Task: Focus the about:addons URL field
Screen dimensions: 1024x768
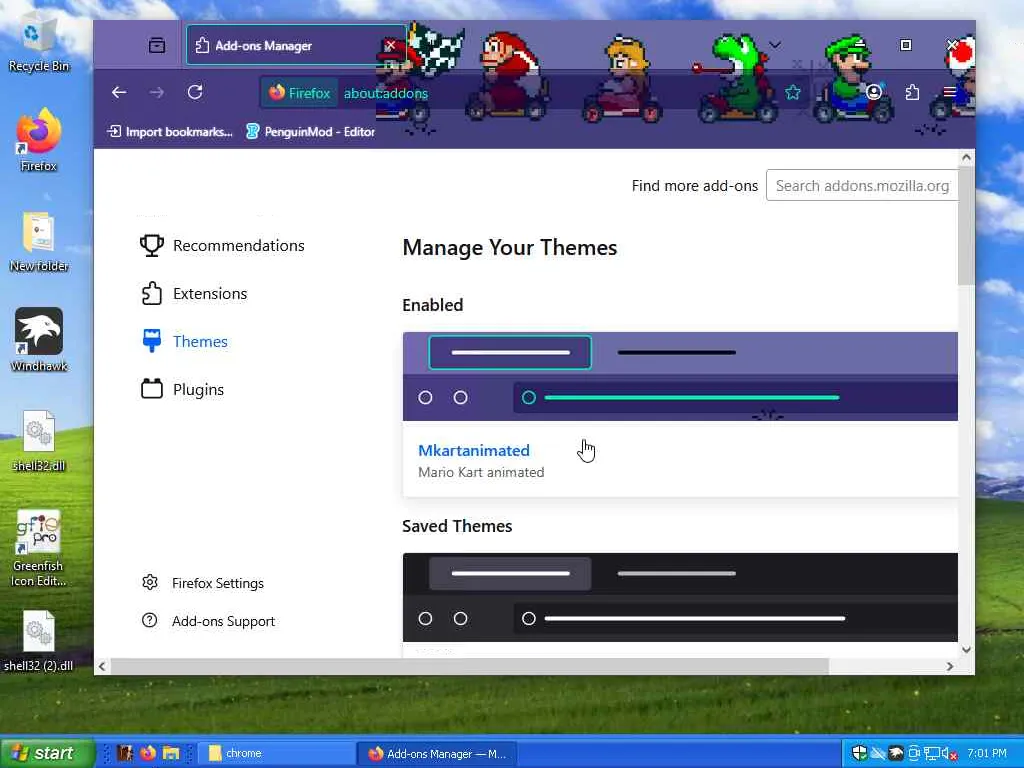Action: coord(386,93)
